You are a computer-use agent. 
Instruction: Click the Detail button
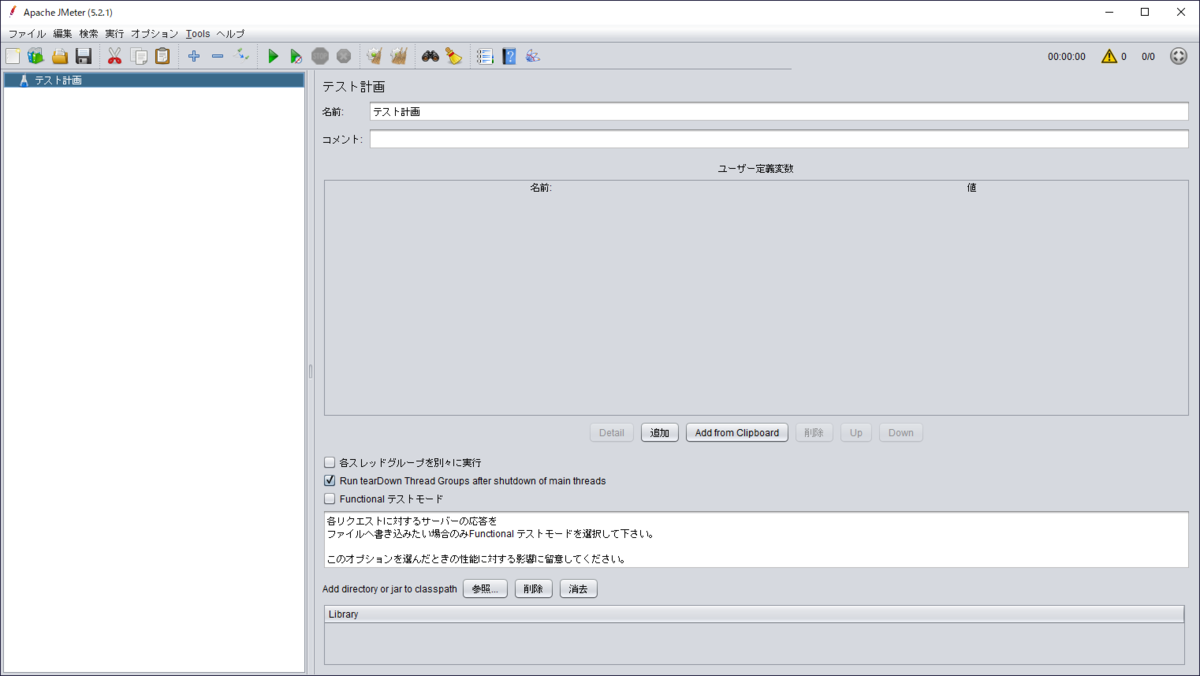(612, 433)
